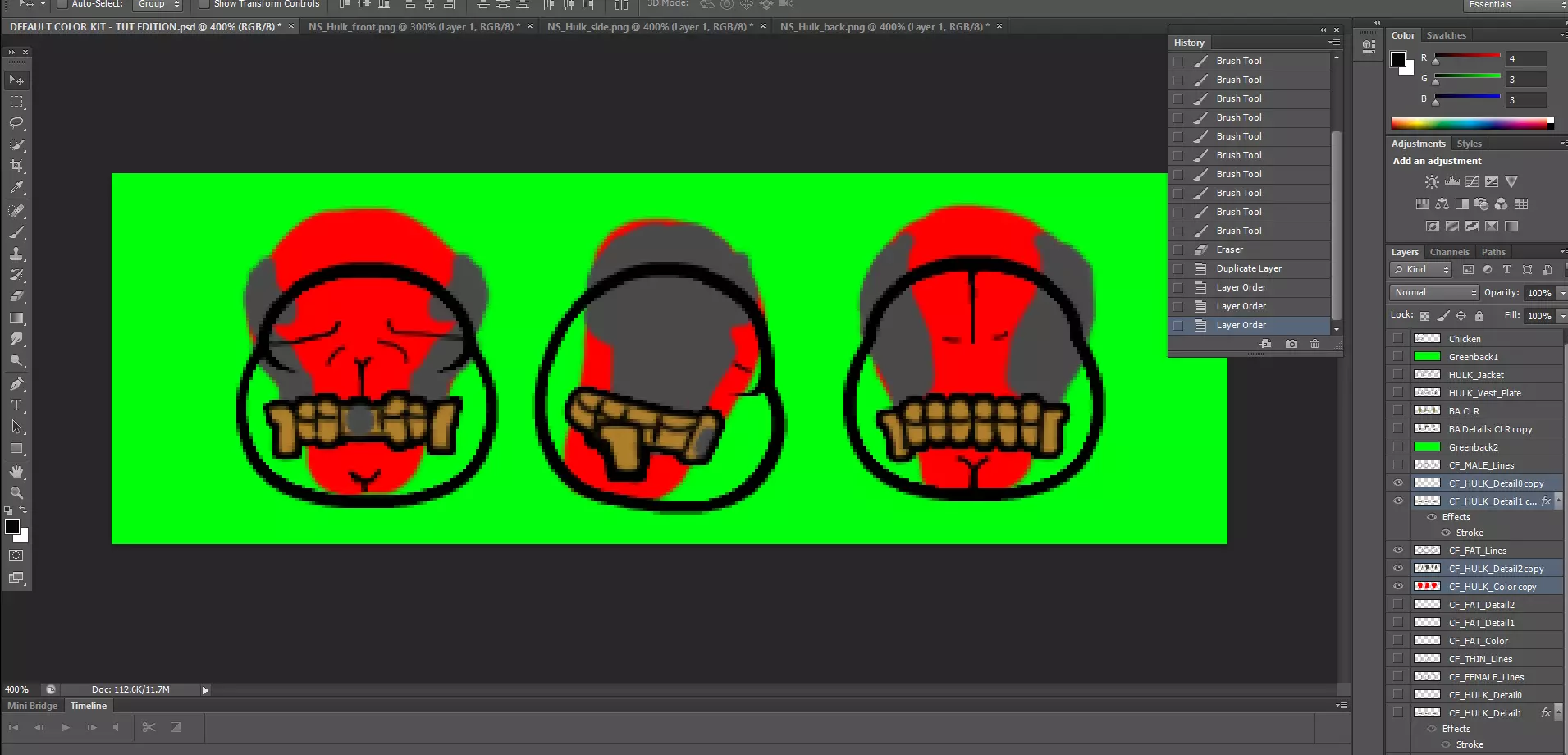The height and width of the screenshot is (755, 1568).
Task: Select the Eyedropper tool
Action: (16, 187)
